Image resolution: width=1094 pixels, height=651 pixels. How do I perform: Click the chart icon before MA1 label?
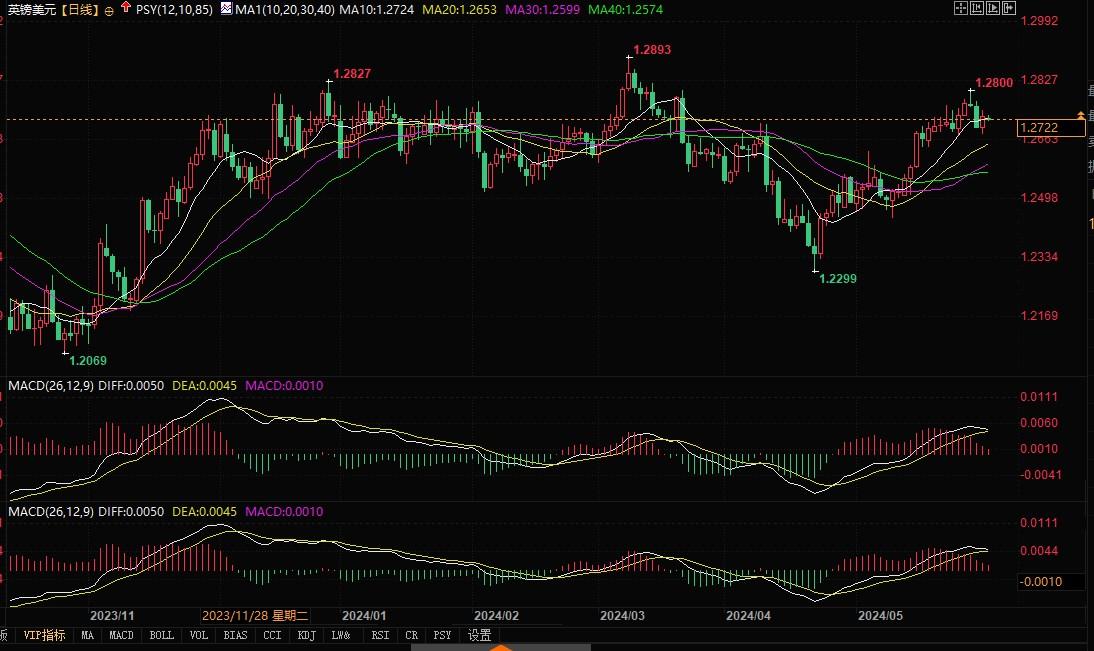click(225, 7)
